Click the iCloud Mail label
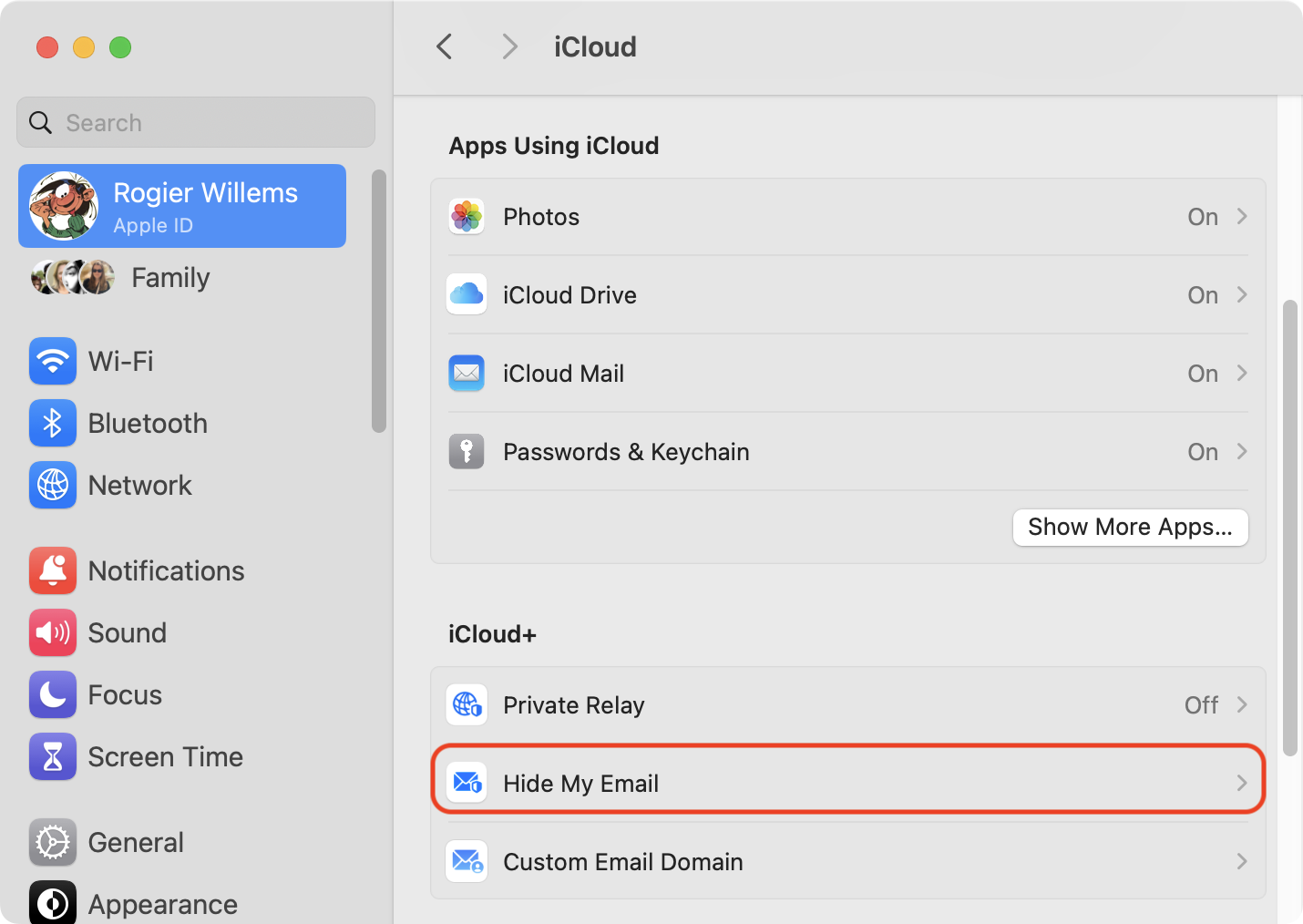Screen dimensions: 1303x924 (563, 374)
